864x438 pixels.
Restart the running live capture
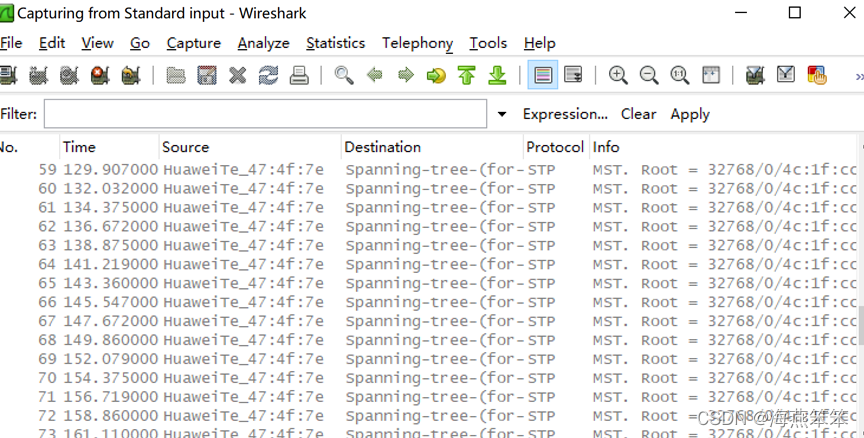(x=131, y=75)
